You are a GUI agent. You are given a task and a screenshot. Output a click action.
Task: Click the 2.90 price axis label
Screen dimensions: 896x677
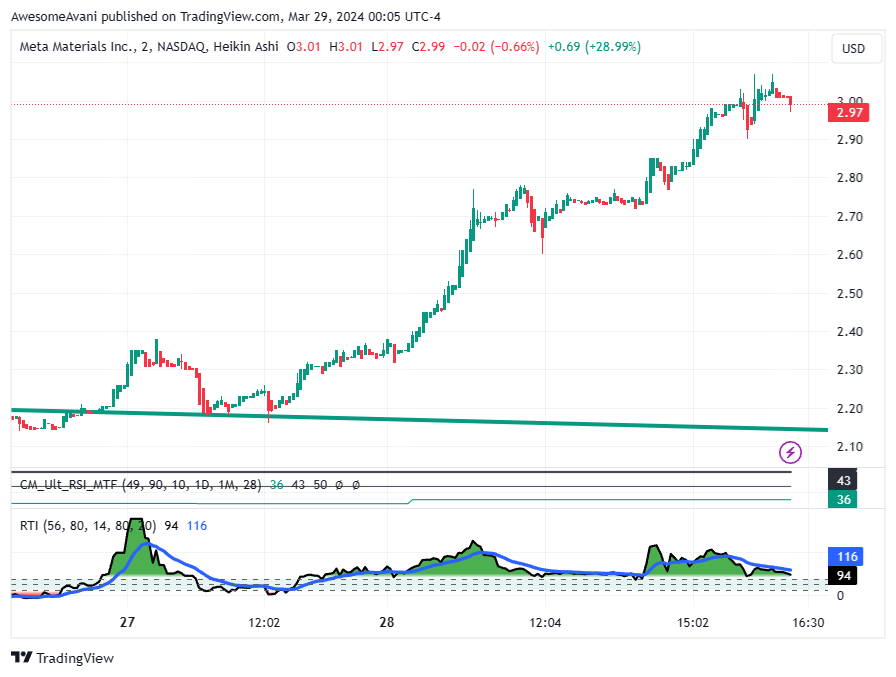point(850,139)
